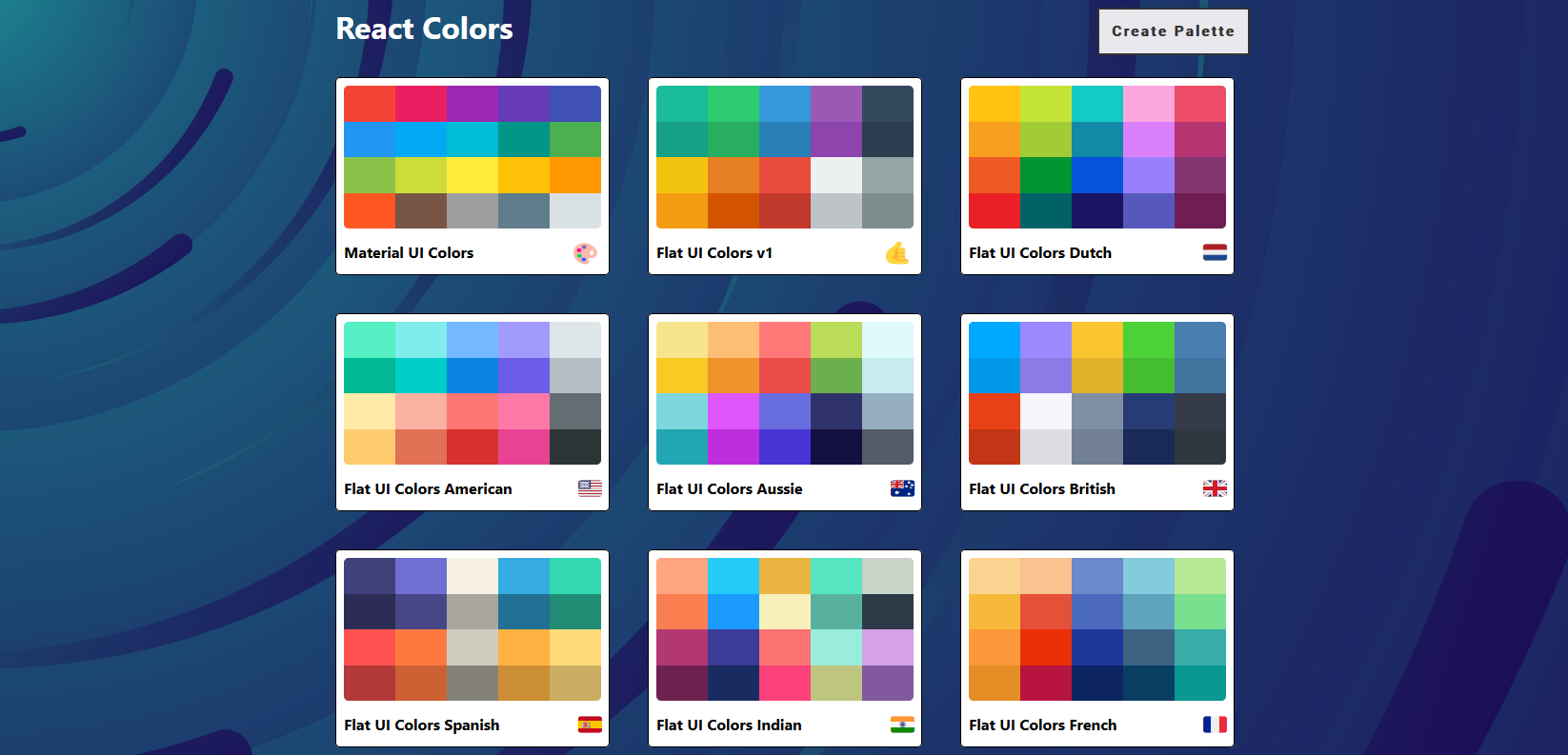The image size is (1568, 755).
Task: Open the Material UI Colors palette title
Action: [x=409, y=253]
